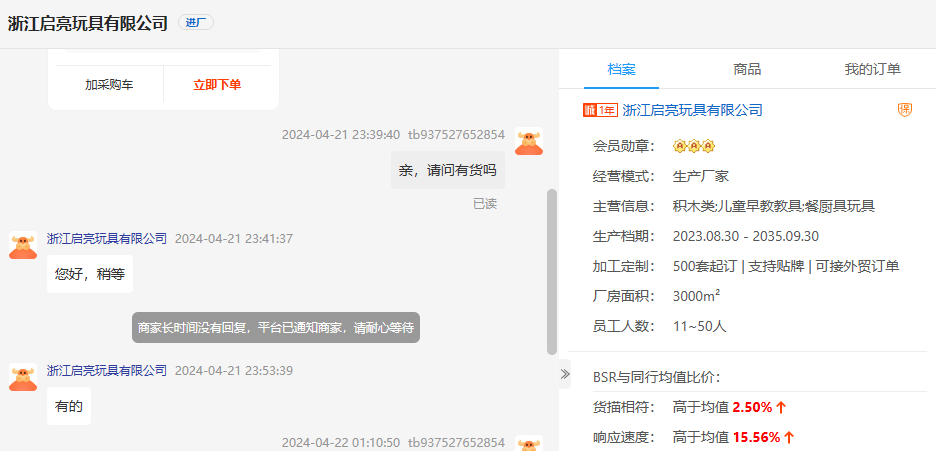Click the seller avatar beside the 23:41:37 message
This screenshot has width=936, height=451.
pyautogui.click(x=23, y=245)
